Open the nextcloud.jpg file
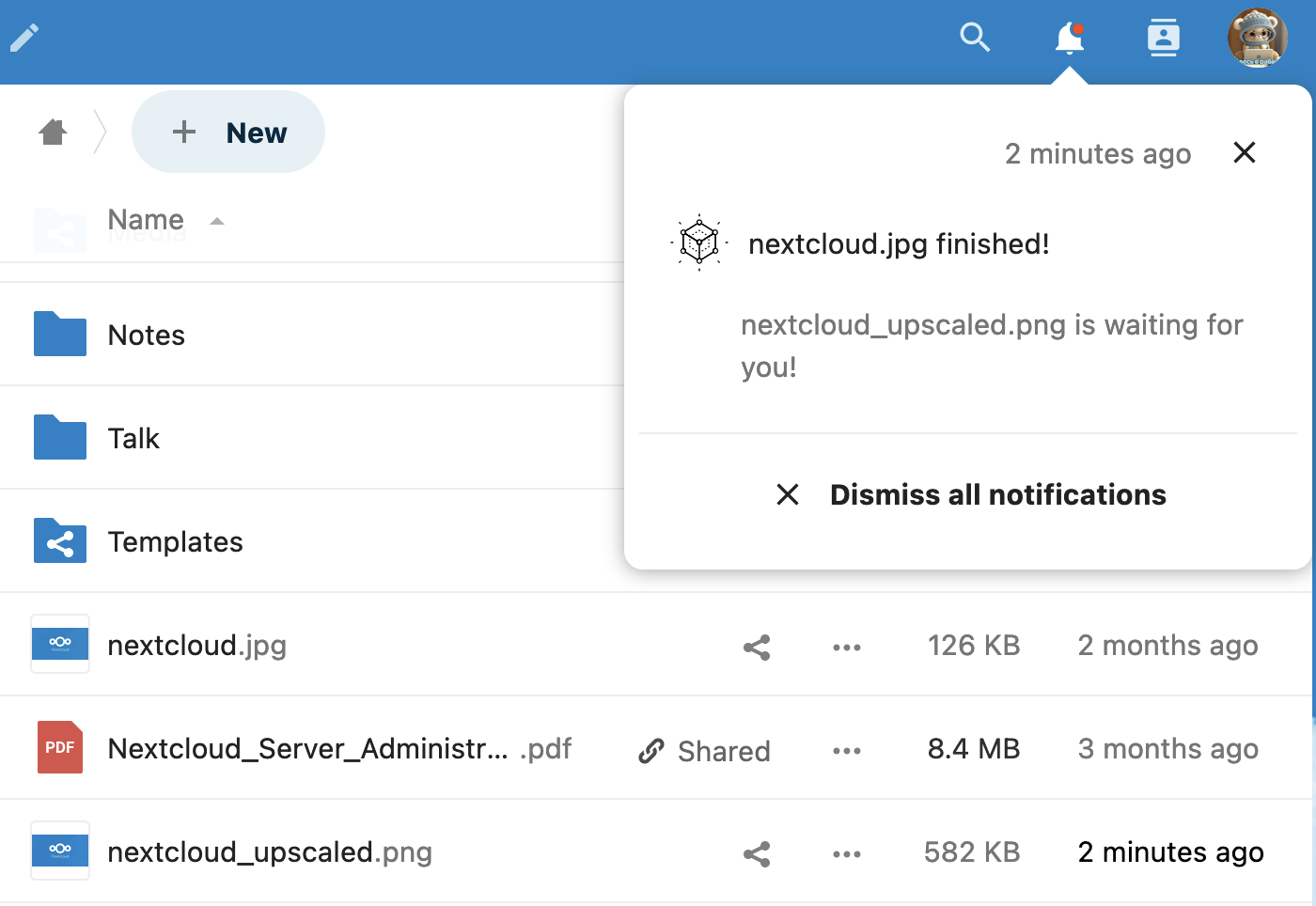 [x=196, y=646]
